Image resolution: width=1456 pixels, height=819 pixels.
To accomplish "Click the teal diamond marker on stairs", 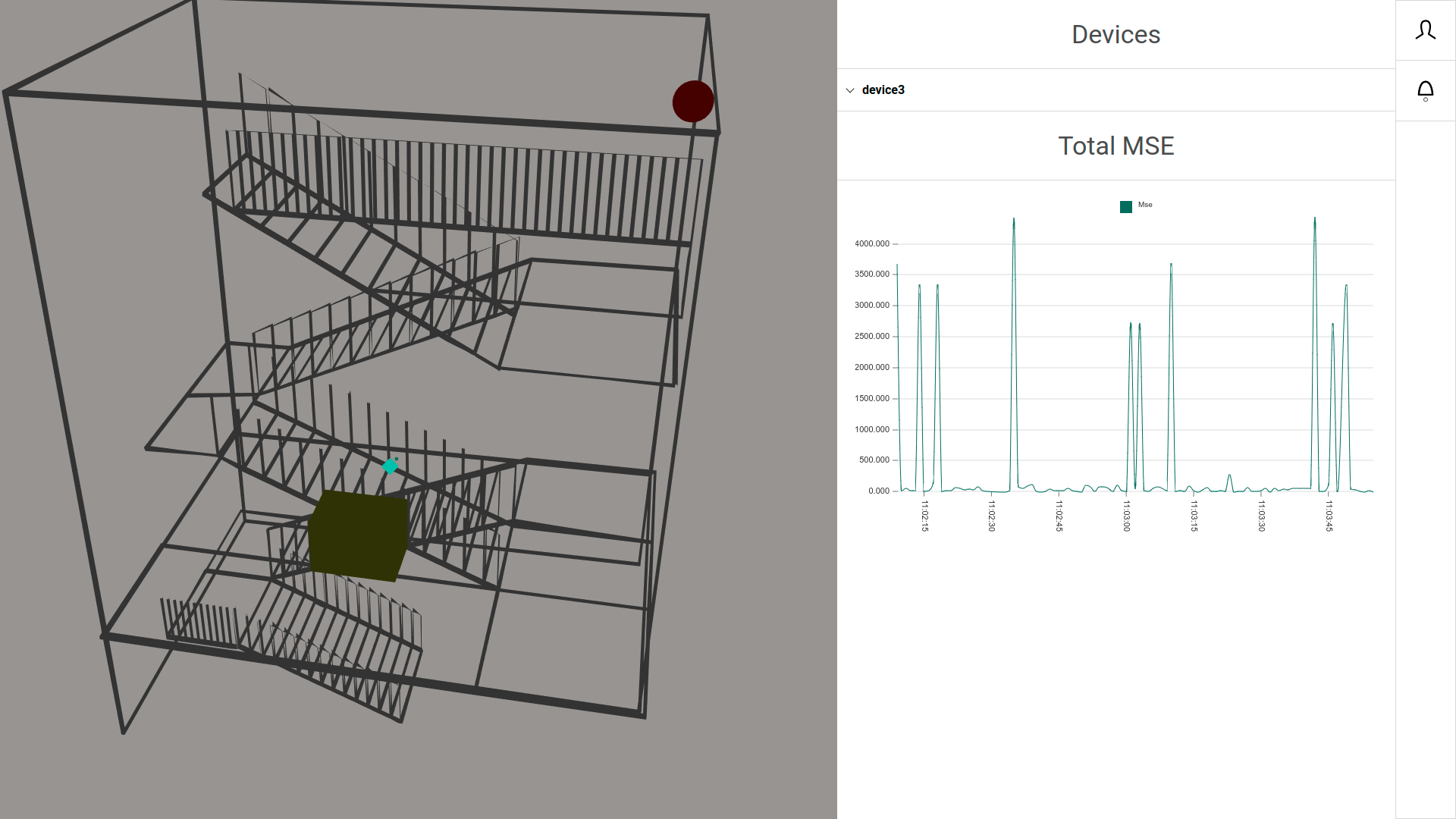I will point(391,466).
